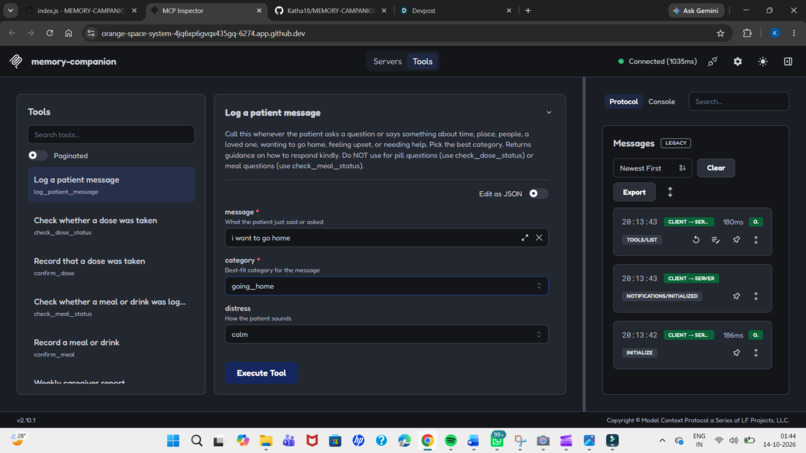Open the distress dropdown showing calm
Screen dimensions: 806x453
[386, 334]
